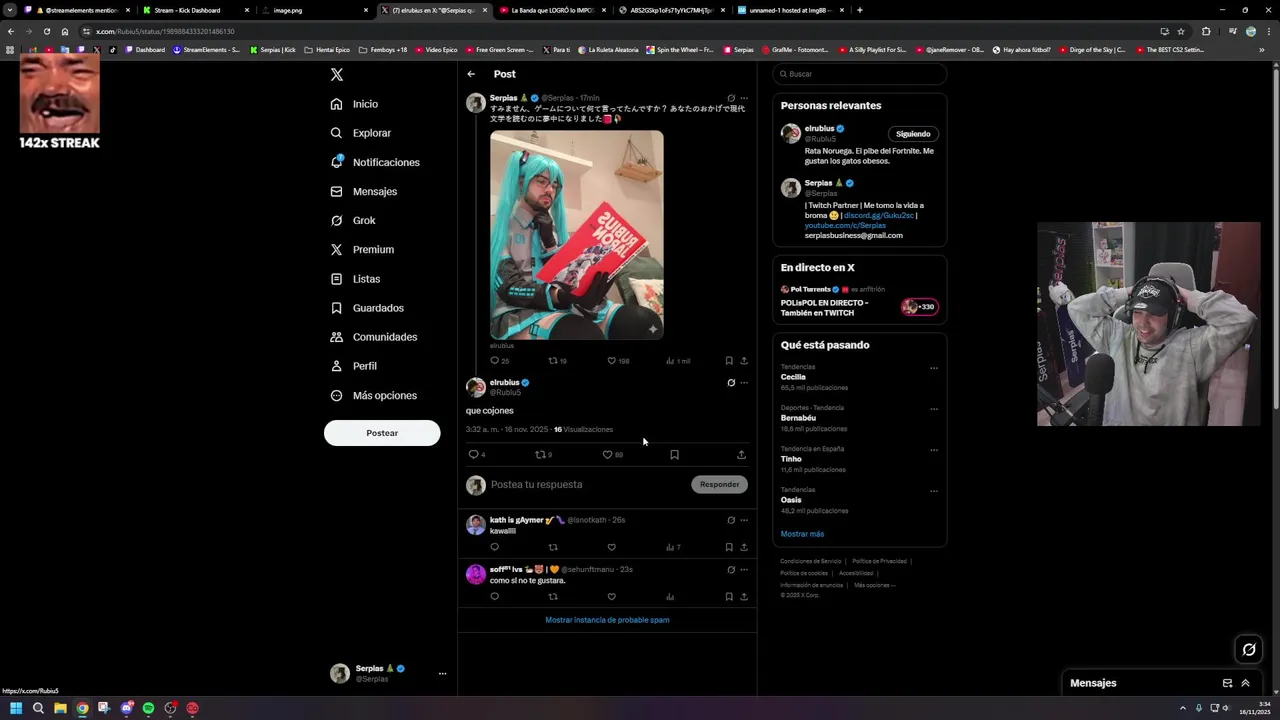1280x720 pixels.
Task: Bookmark the elrubius 'que cojones' post
Action: tap(674, 455)
